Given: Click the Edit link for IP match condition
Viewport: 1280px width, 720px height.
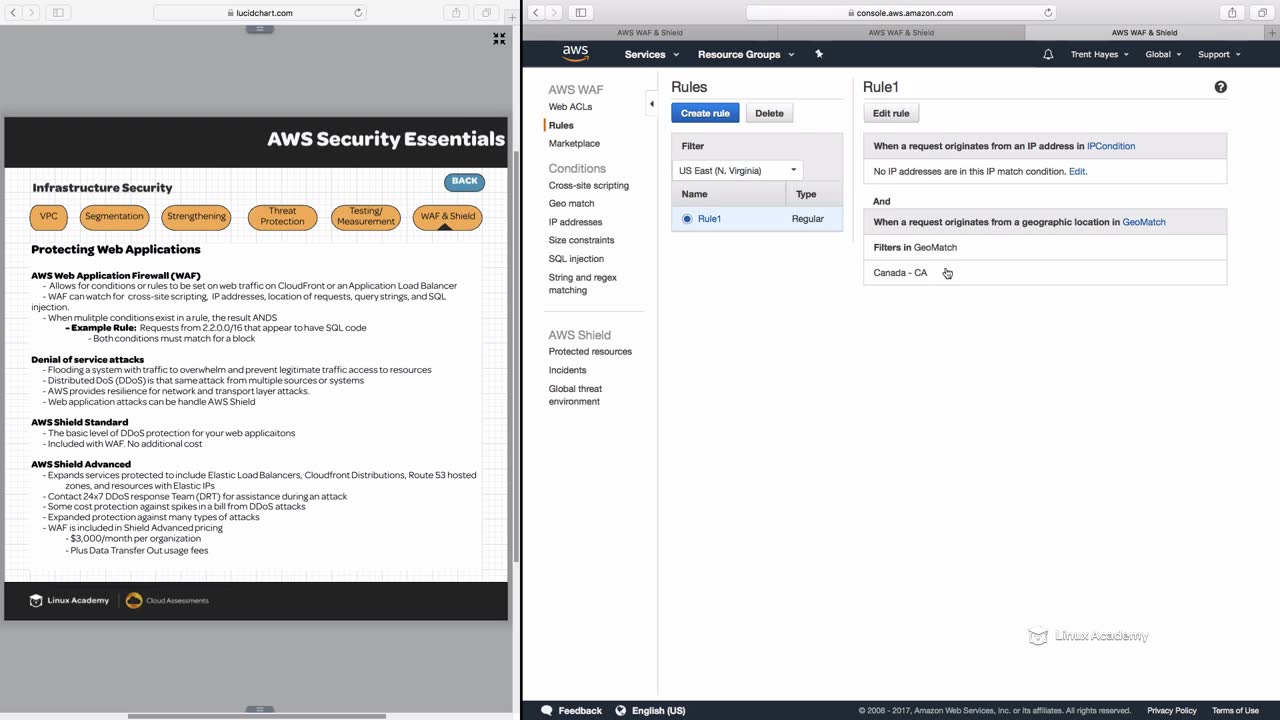Looking at the screenshot, I should click(x=1077, y=171).
